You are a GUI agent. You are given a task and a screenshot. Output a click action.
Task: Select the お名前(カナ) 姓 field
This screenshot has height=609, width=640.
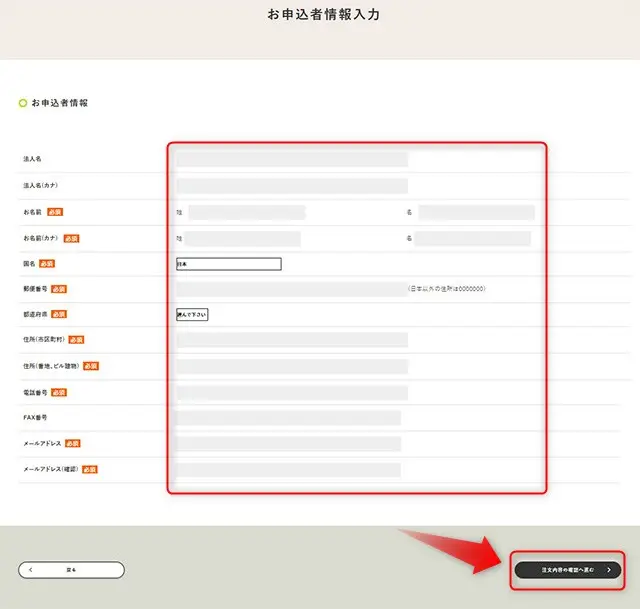click(242, 238)
